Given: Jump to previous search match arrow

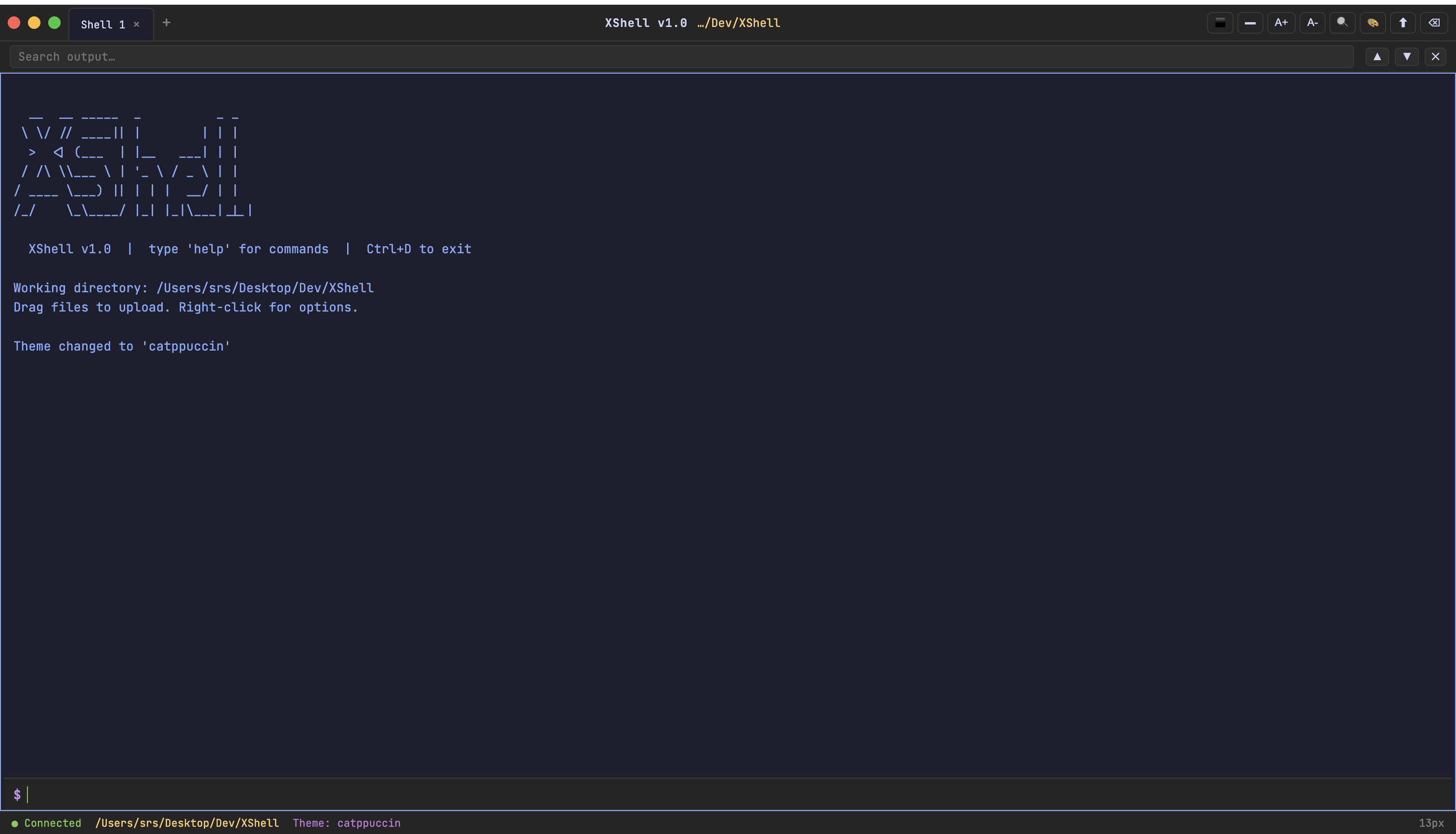Looking at the screenshot, I should coord(1377,57).
